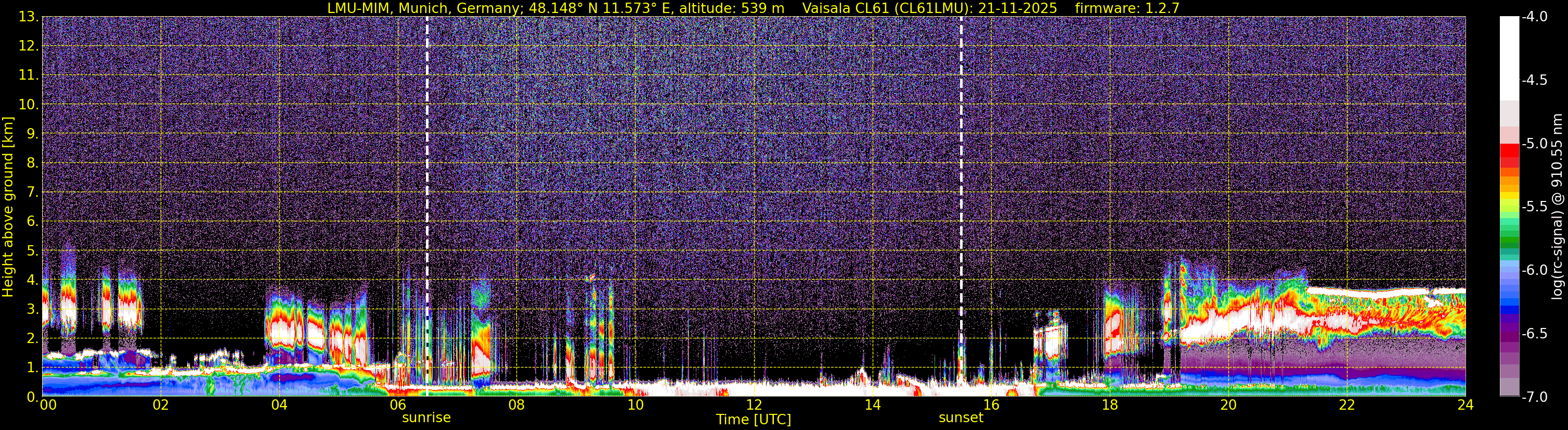
Task: Click the '-5.0' colorbar tick label
Action: (1534, 144)
